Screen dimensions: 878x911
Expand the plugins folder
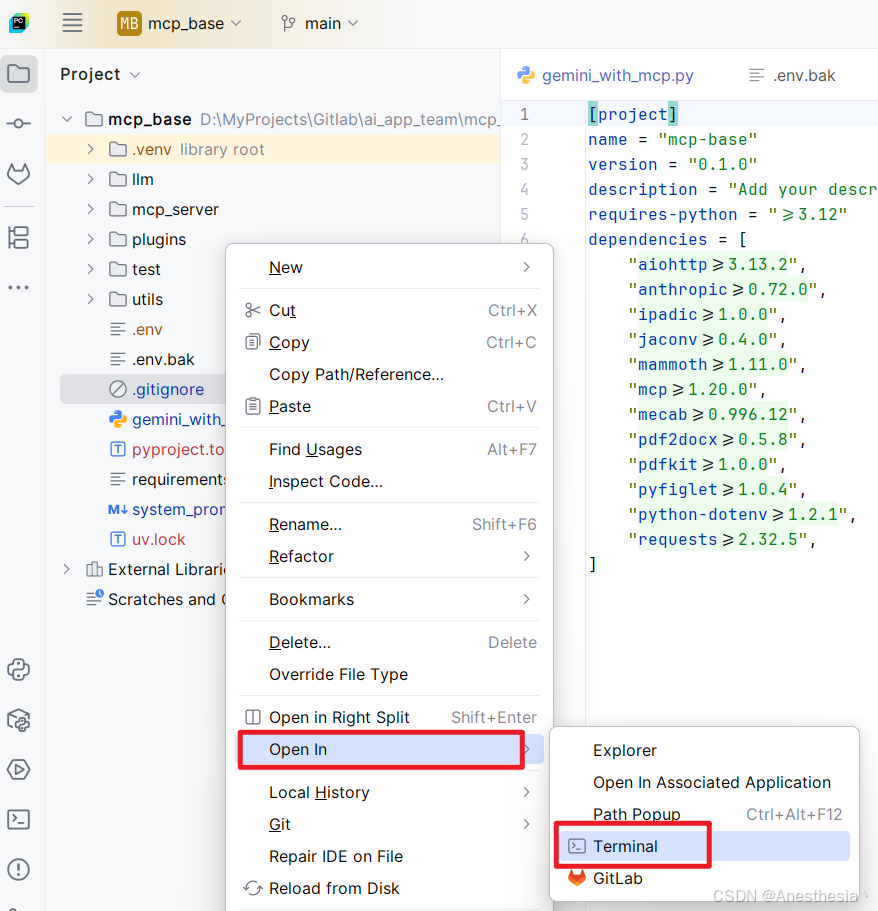(x=91, y=239)
